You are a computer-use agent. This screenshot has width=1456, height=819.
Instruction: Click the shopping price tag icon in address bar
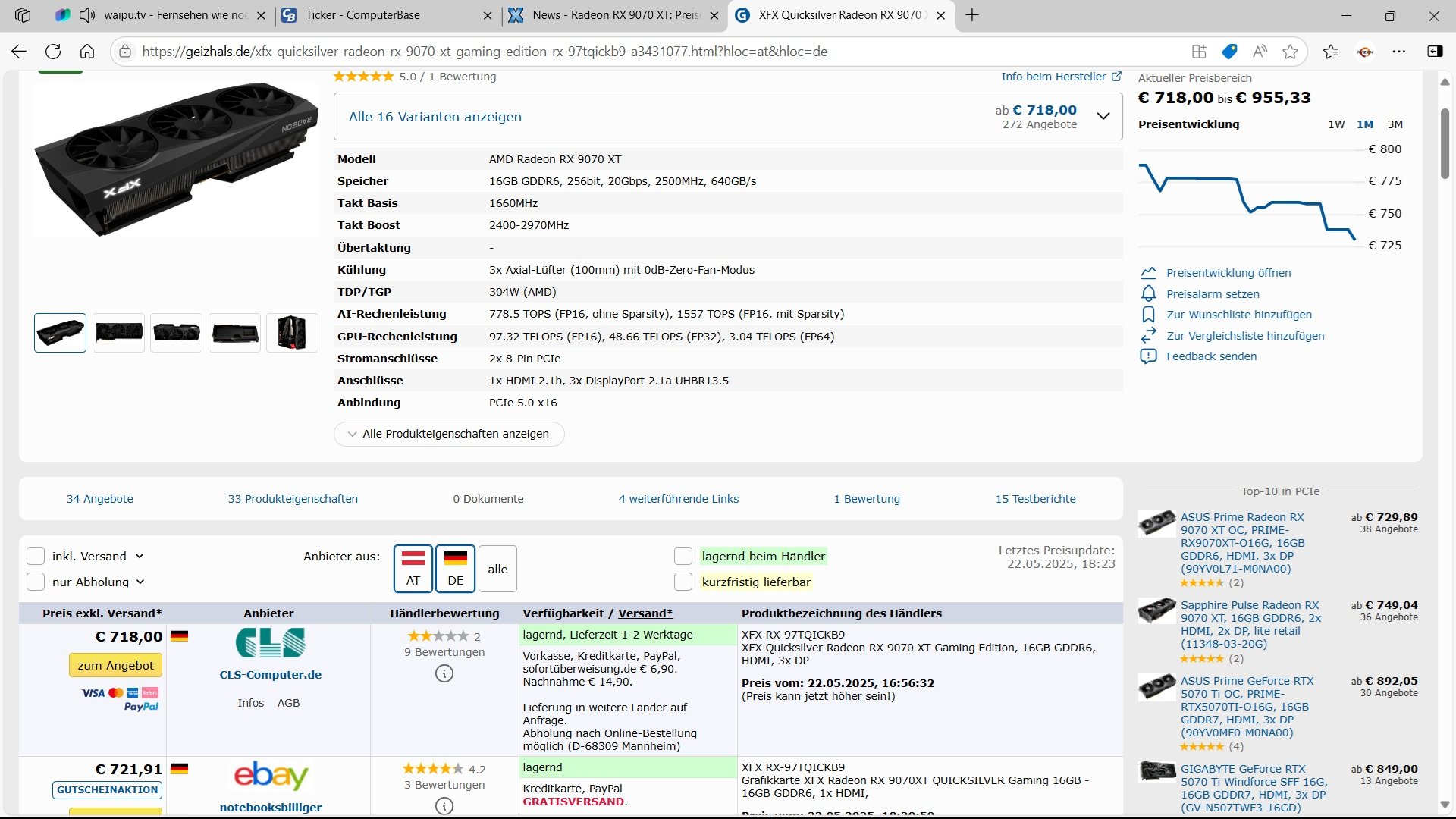click(x=1229, y=52)
